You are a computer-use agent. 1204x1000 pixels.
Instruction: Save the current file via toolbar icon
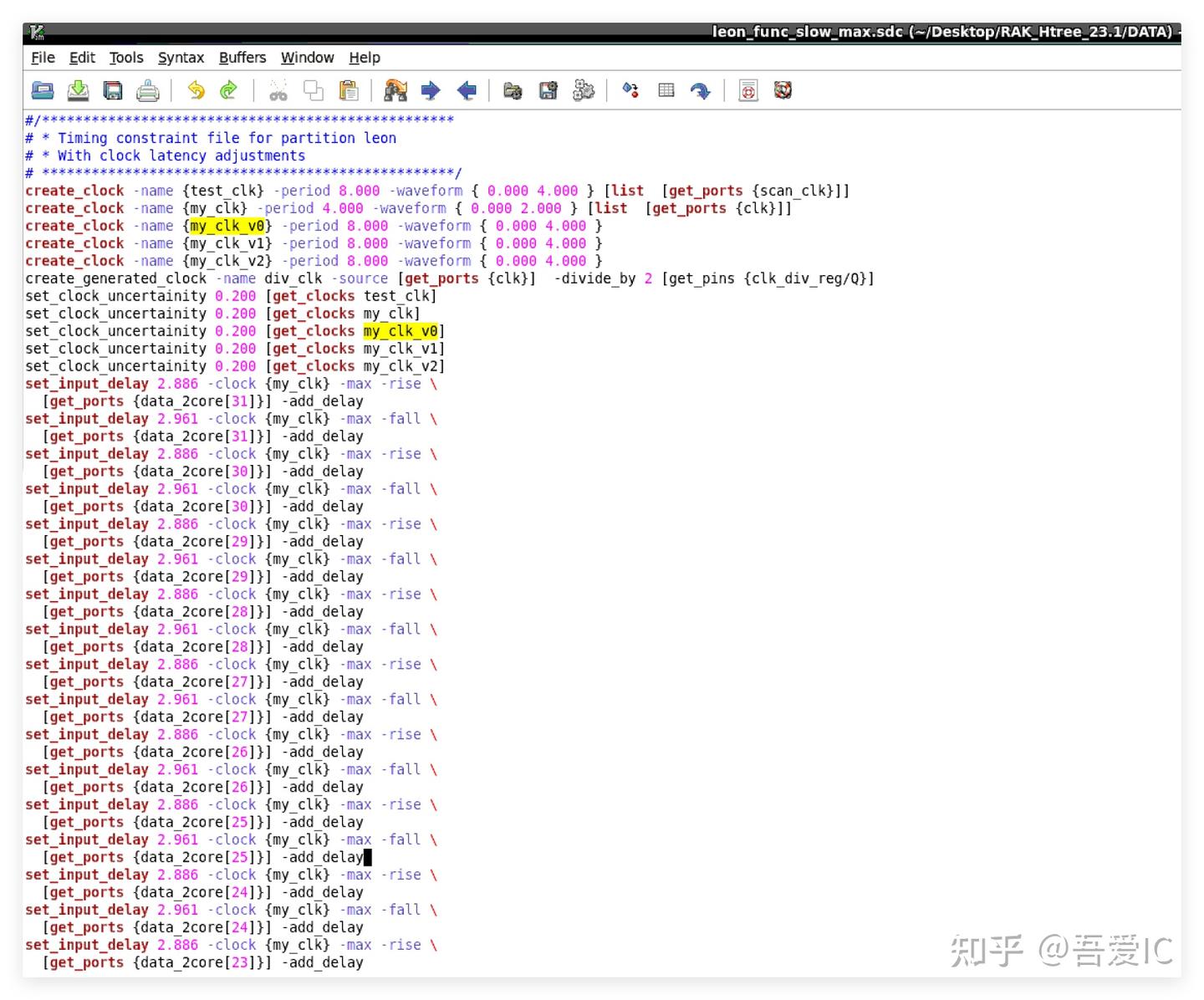coord(77,90)
